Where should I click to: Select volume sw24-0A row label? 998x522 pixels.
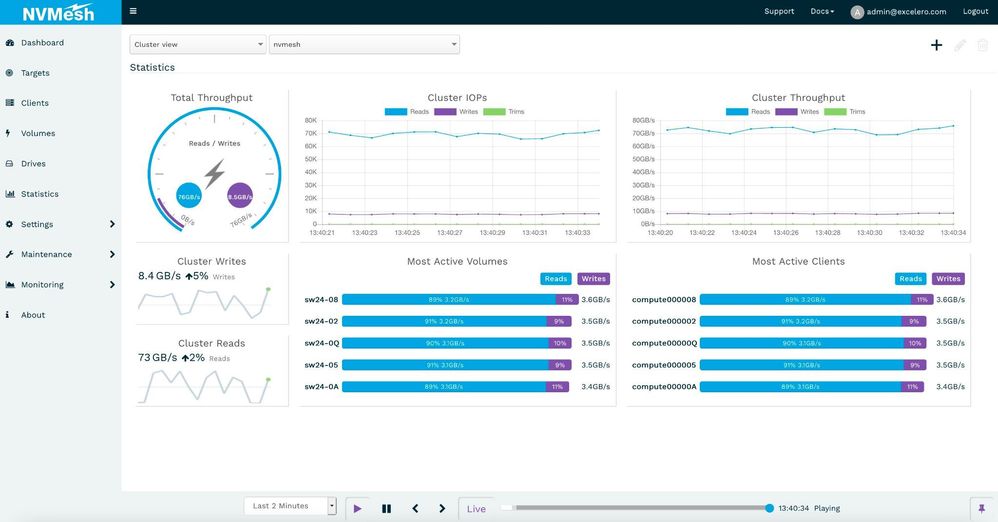click(x=321, y=386)
